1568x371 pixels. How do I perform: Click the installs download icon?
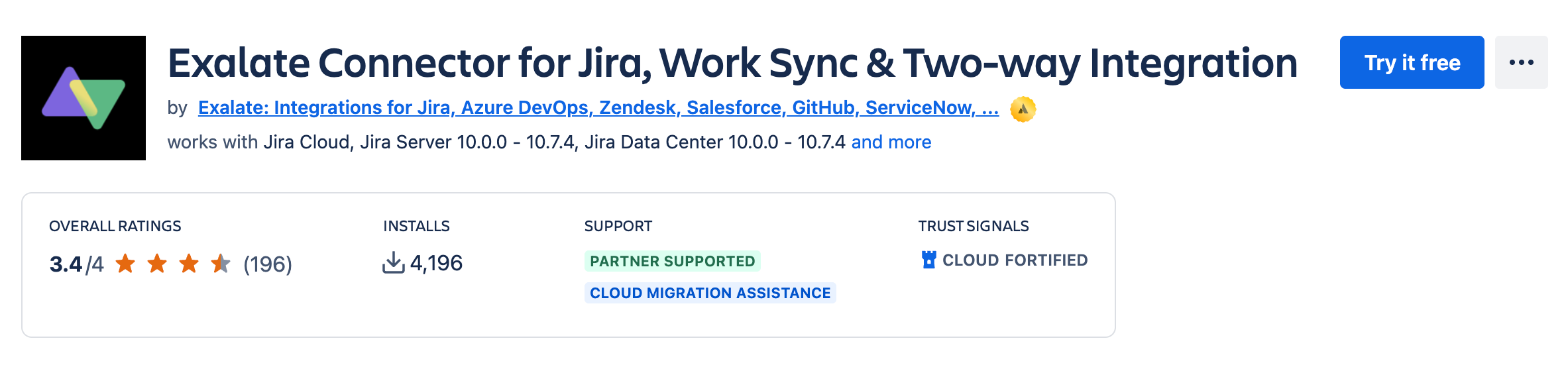[x=393, y=263]
